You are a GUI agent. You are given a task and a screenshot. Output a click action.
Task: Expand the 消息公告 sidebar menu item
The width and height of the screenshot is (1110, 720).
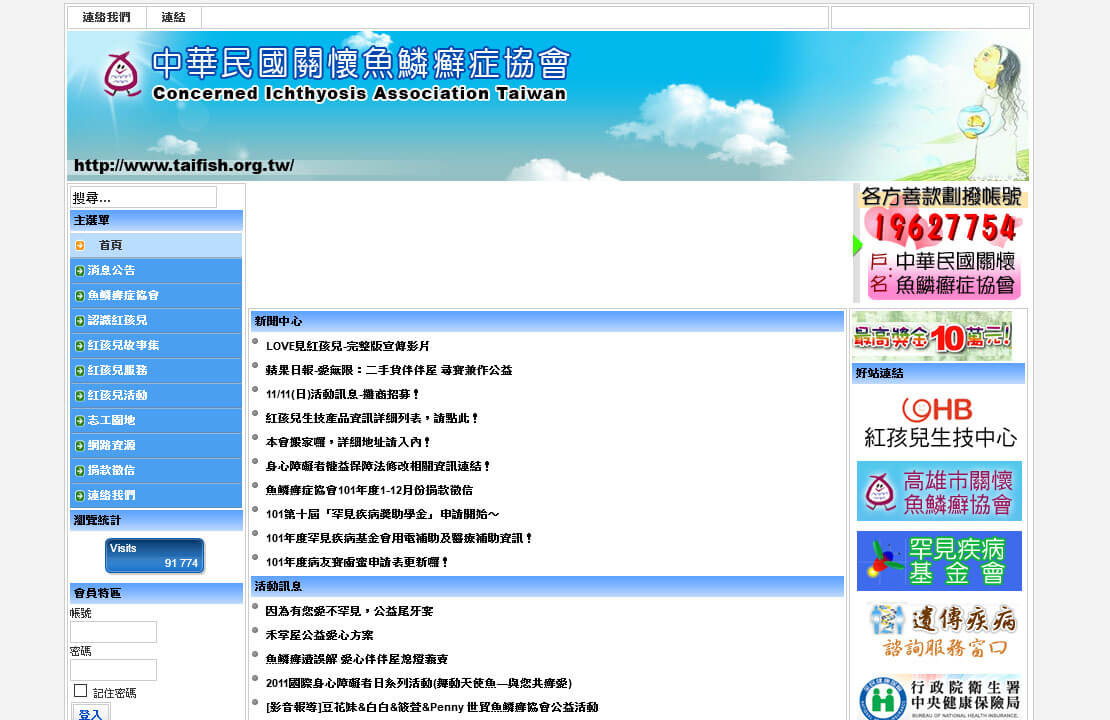[111, 270]
